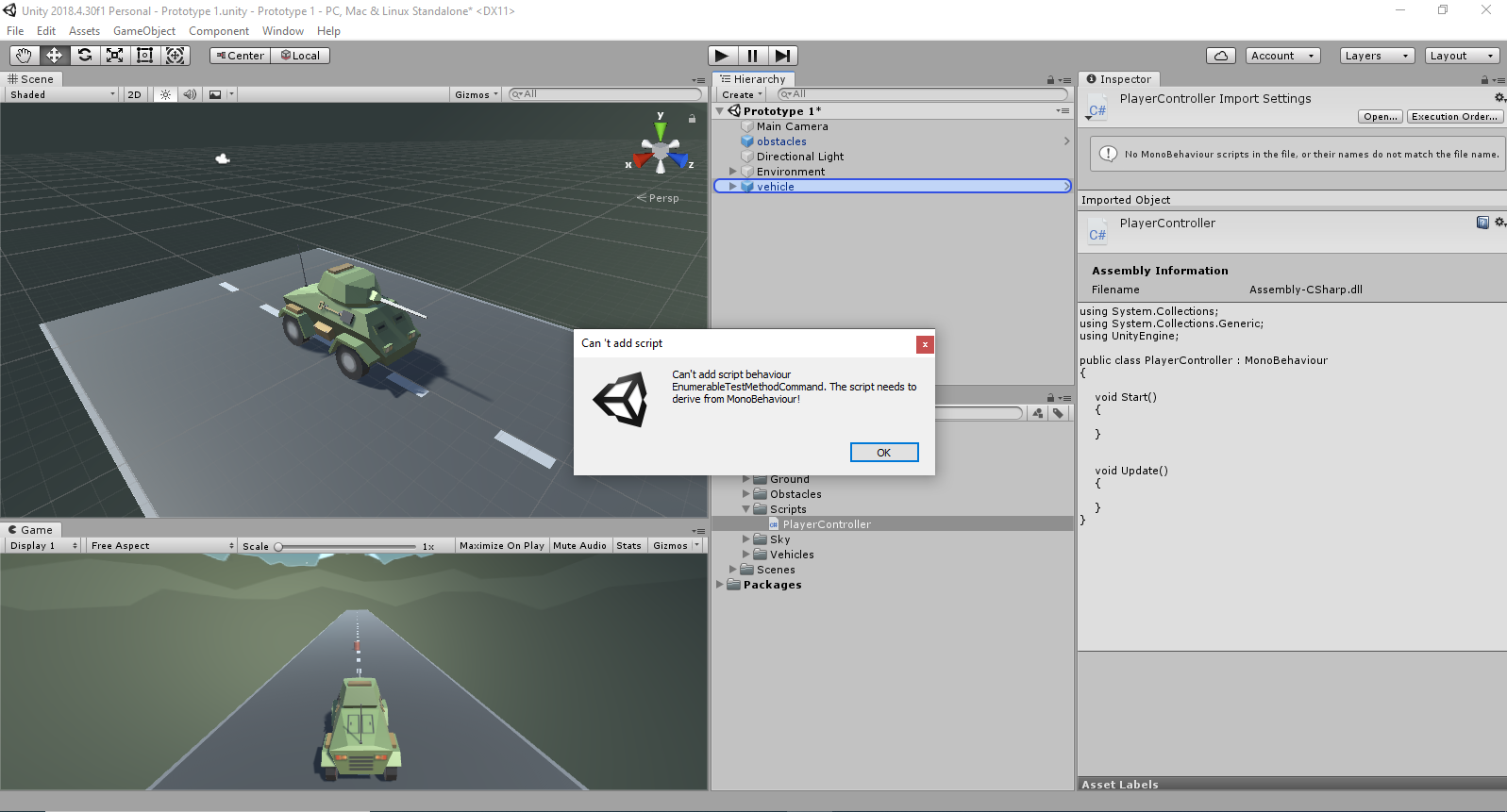Collapse the Scripts folder
The height and width of the screenshot is (812, 1507).
pyautogui.click(x=745, y=509)
